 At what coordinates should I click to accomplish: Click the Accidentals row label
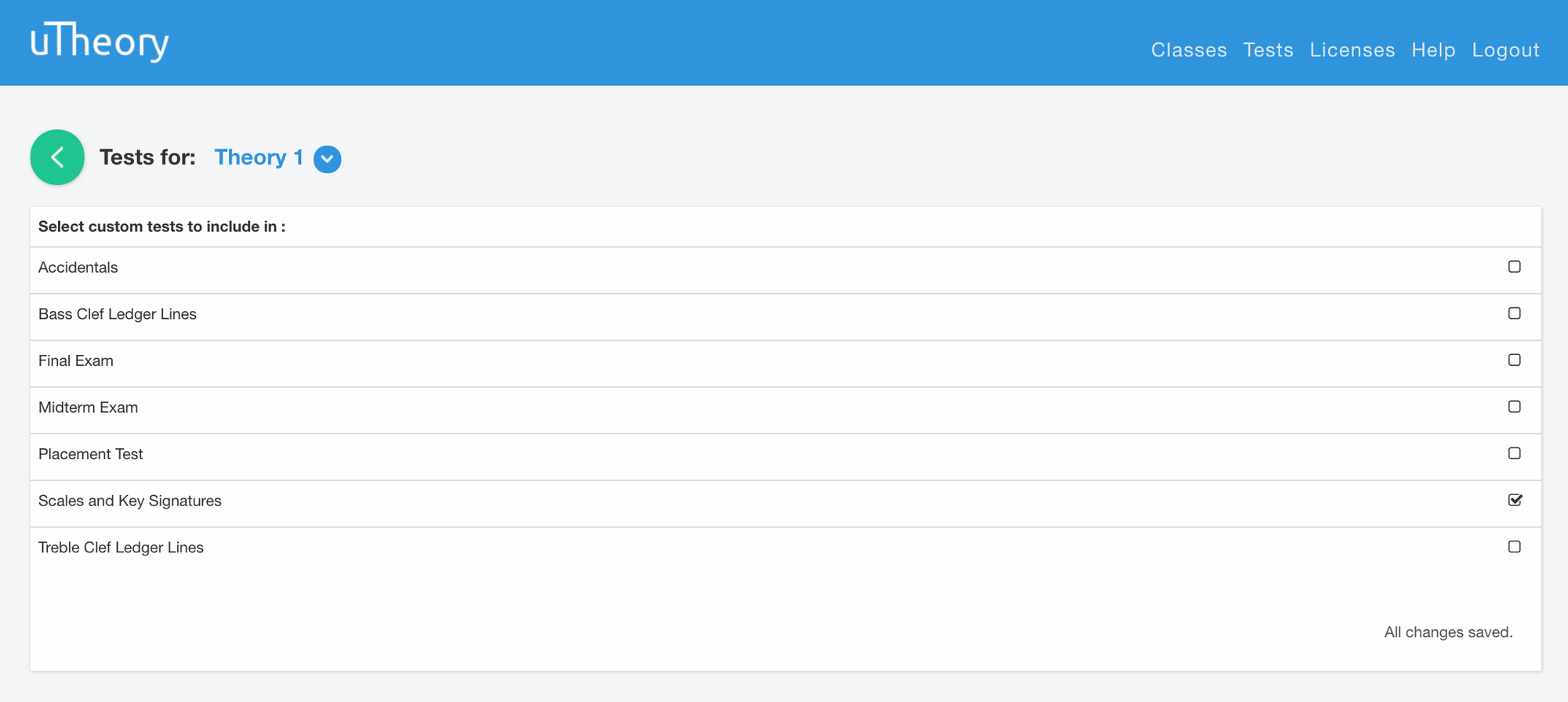tap(78, 267)
